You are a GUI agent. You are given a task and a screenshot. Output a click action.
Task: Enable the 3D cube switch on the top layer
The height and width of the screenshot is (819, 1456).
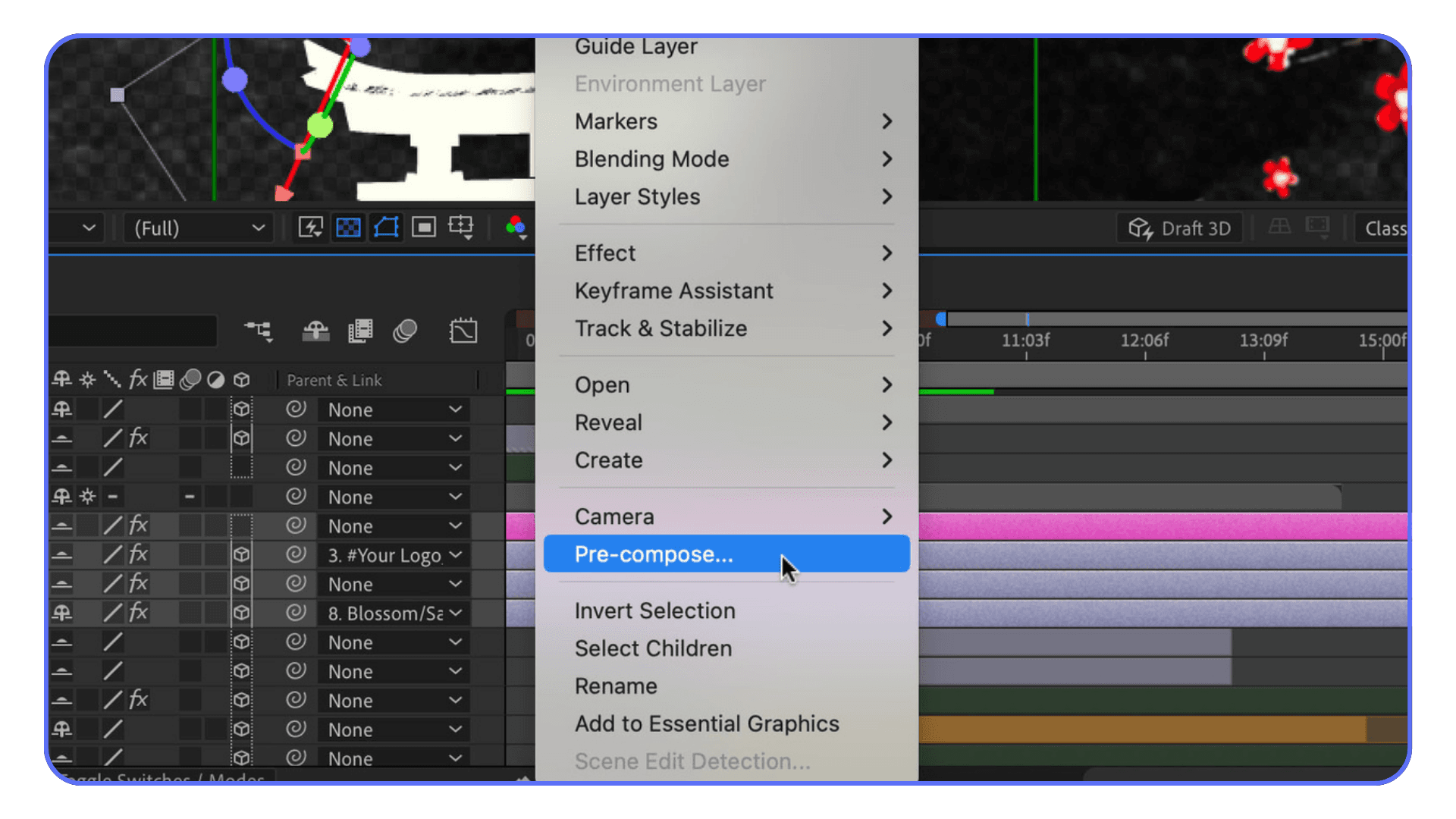(x=241, y=409)
